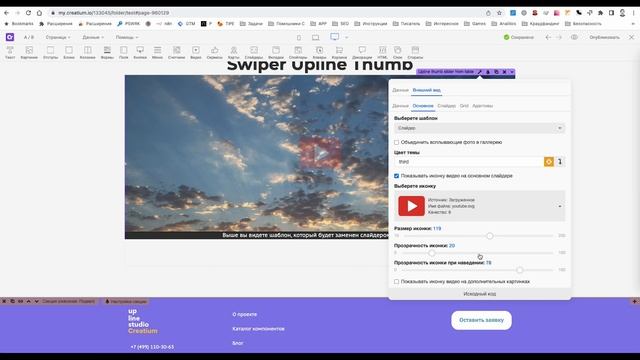Screen dimensions: 640x360
Task: Insert a Меню element
Action: (x=157, y=53)
